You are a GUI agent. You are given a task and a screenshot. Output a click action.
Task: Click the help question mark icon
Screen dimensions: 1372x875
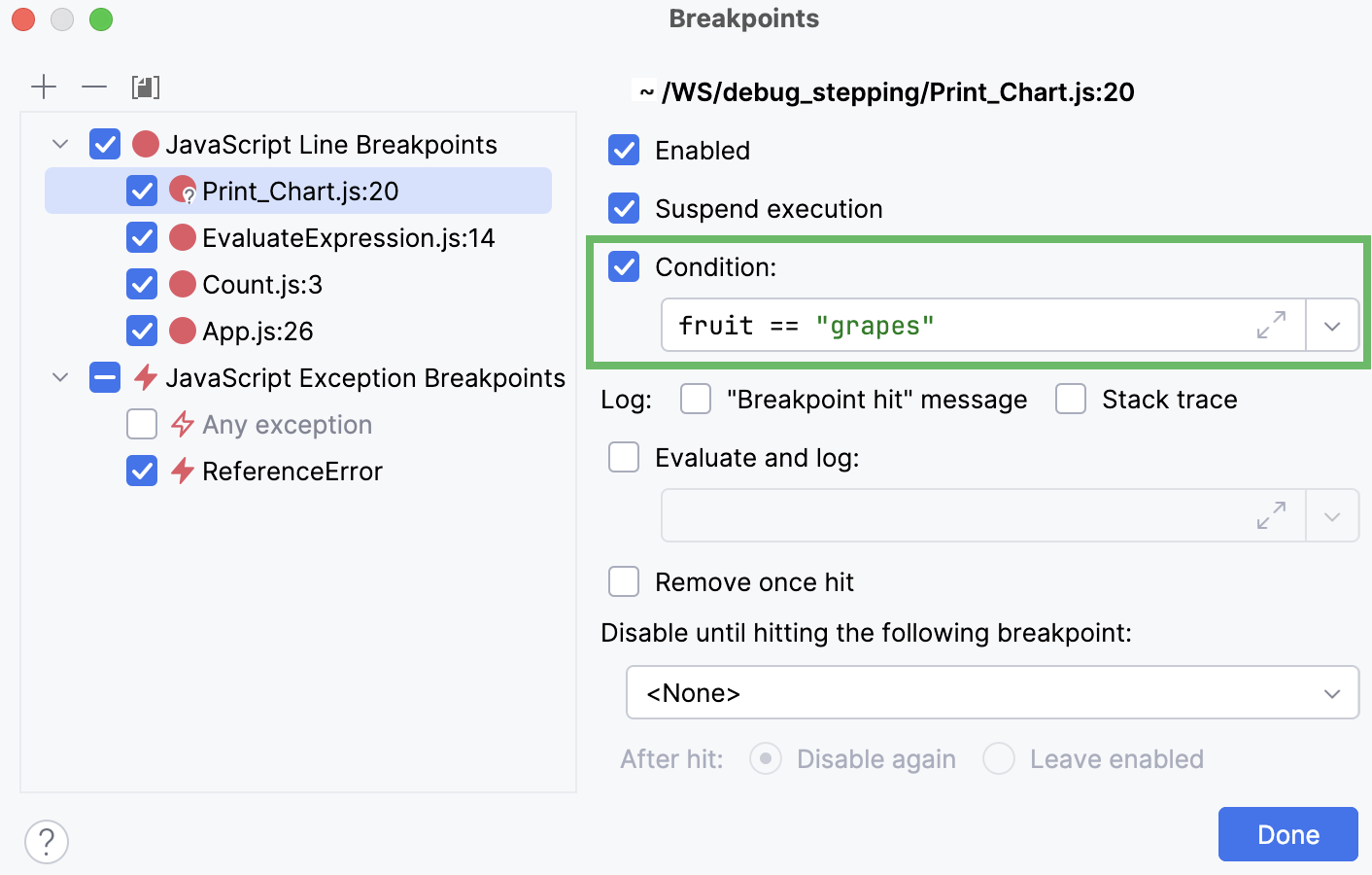46,842
